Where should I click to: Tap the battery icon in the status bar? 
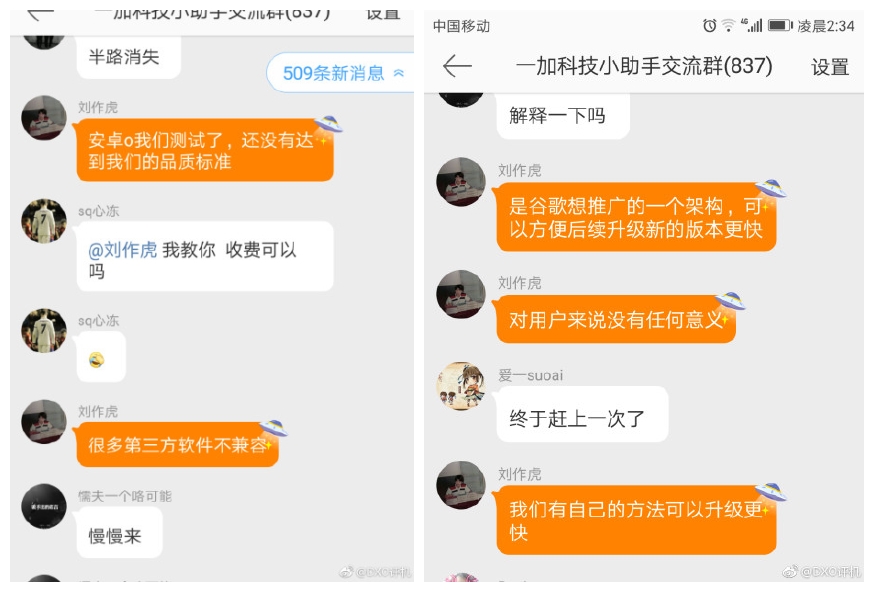pyautogui.click(x=780, y=25)
